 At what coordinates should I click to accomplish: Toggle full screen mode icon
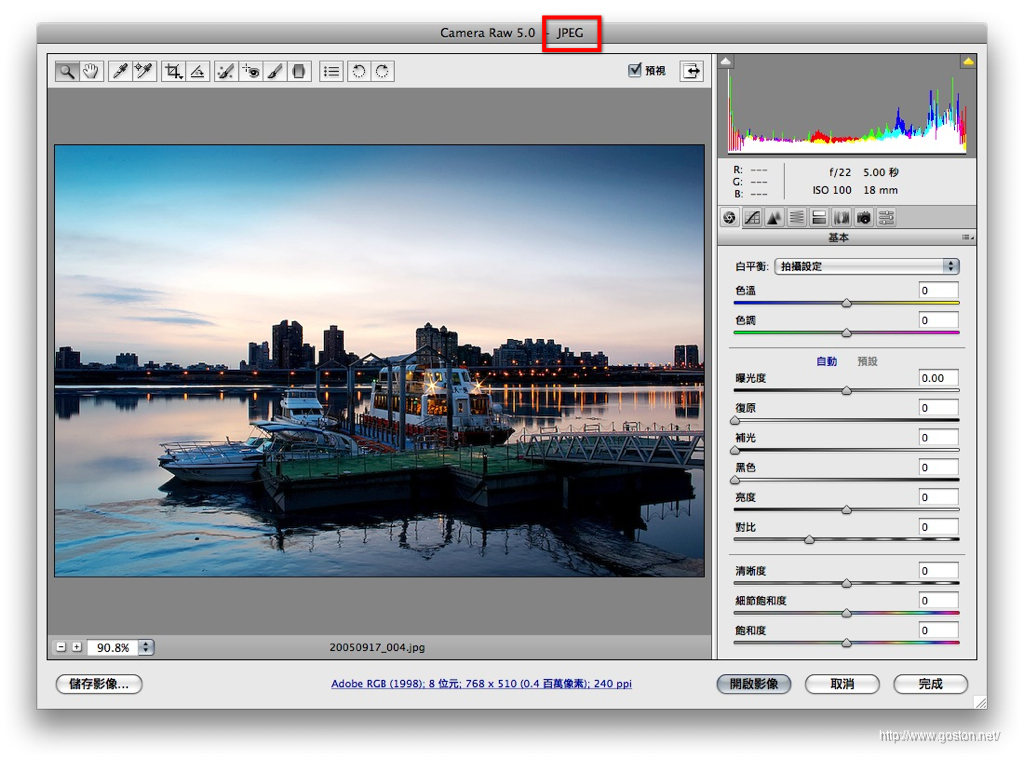pos(691,70)
